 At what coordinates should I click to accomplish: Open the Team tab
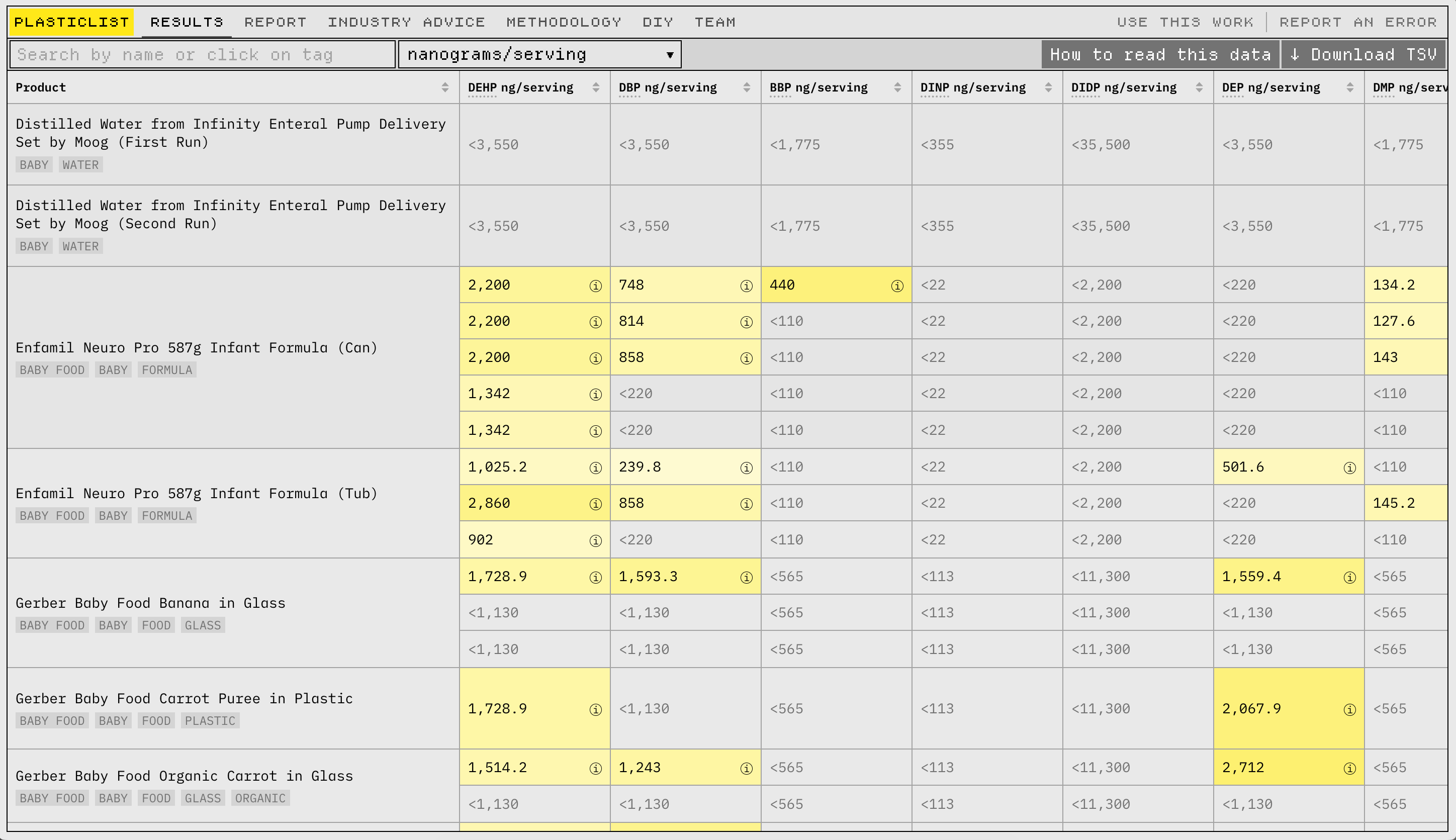tap(715, 22)
